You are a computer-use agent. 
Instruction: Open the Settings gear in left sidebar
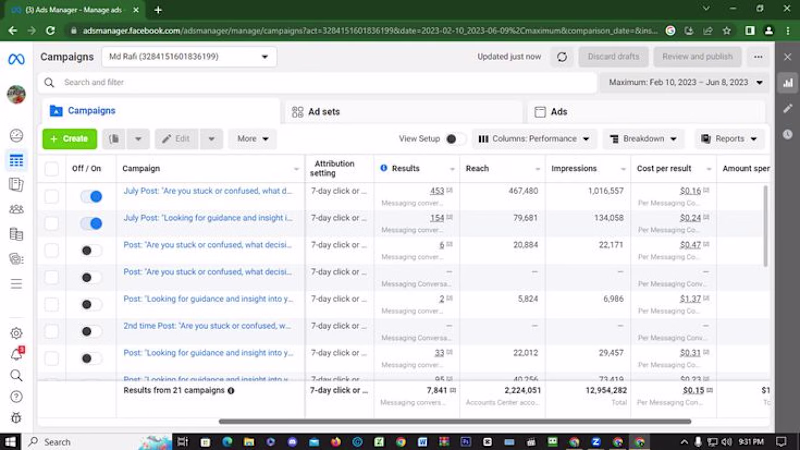(16, 333)
